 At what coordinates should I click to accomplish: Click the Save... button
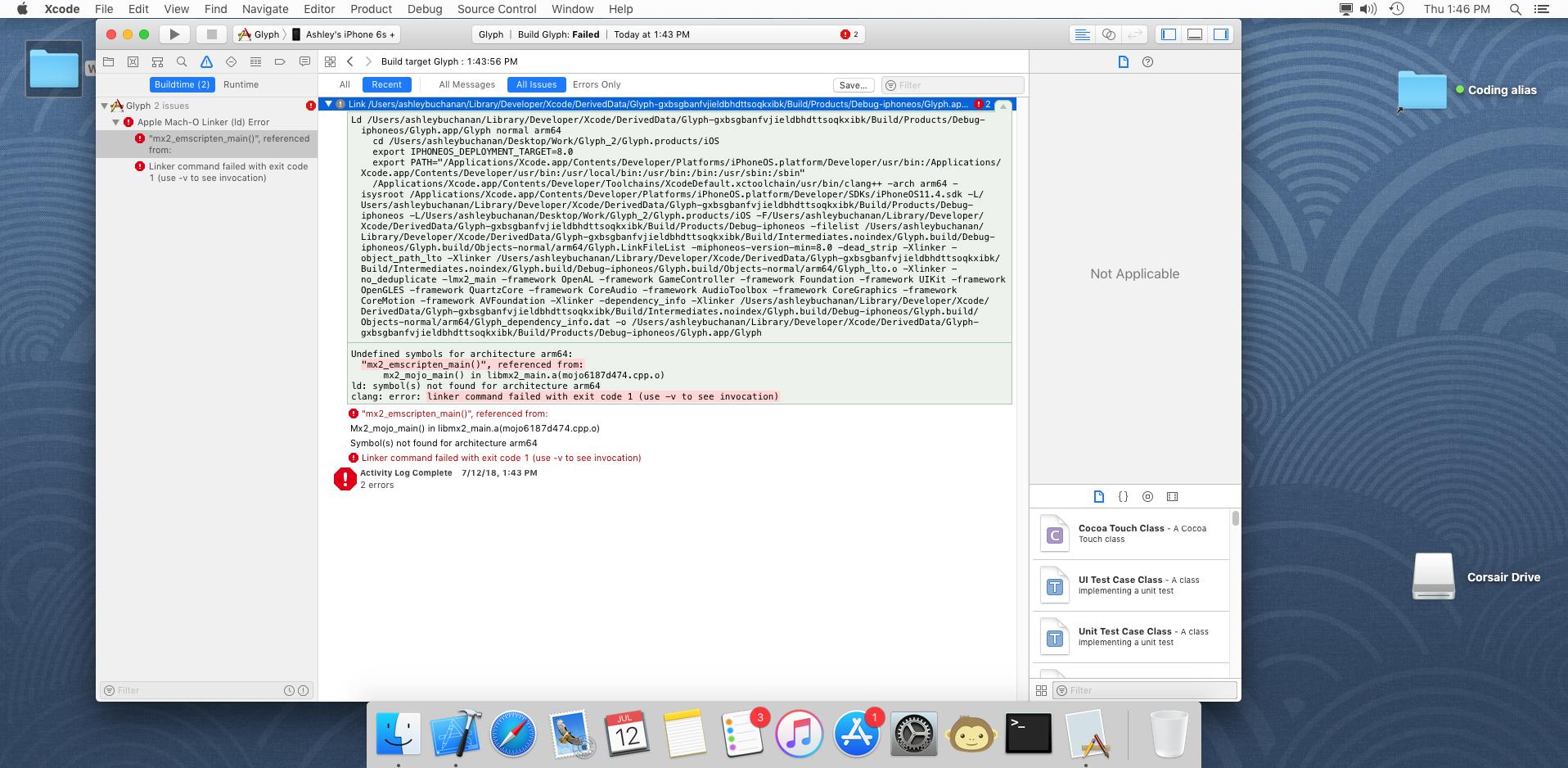tap(854, 85)
